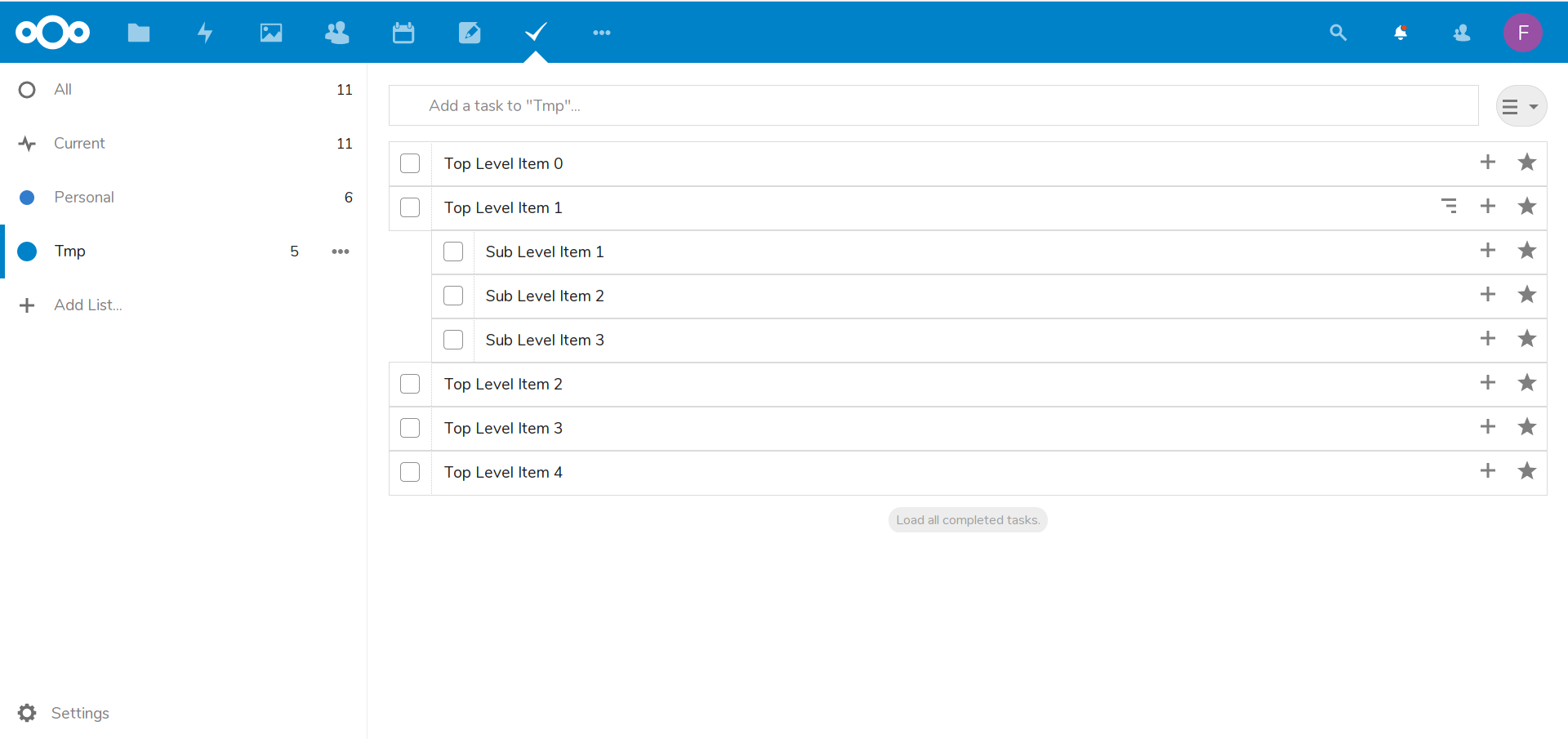Open the Calendar app icon
The height and width of the screenshot is (739, 1568).
[403, 33]
